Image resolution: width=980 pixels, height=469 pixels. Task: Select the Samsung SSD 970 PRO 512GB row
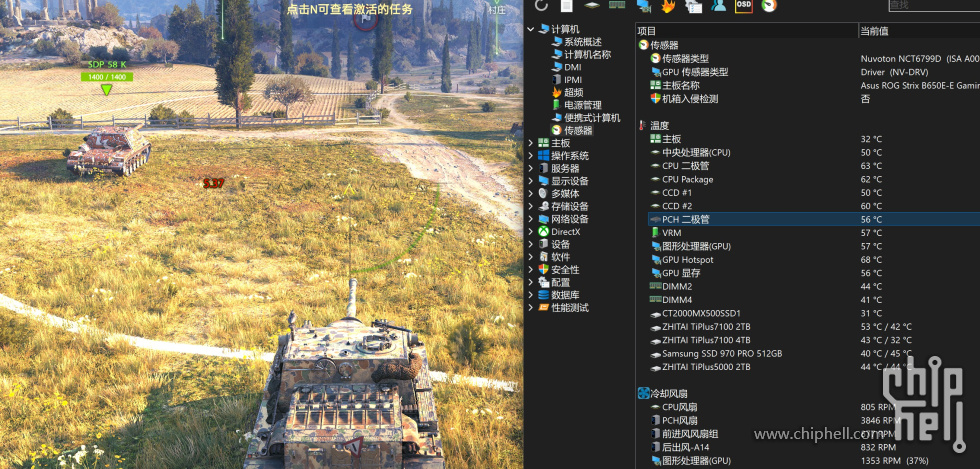(814, 353)
